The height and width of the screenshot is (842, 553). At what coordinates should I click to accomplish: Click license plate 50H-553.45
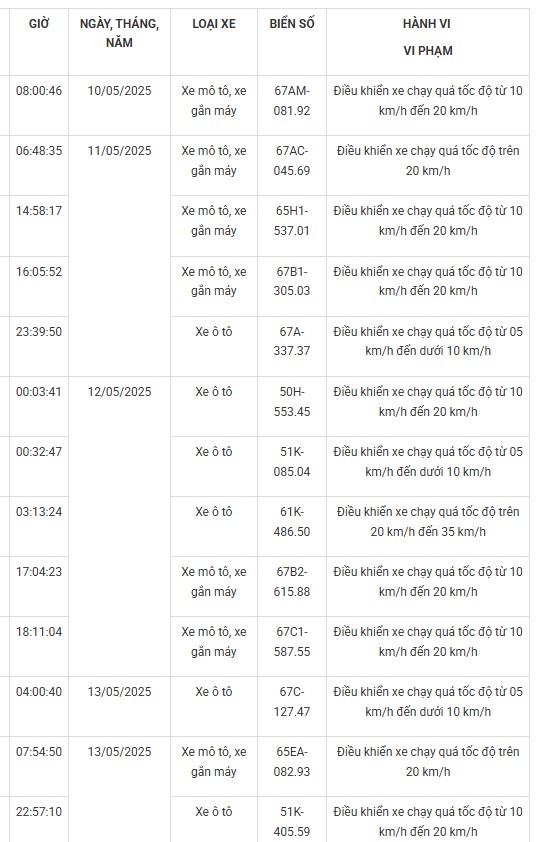(x=292, y=402)
